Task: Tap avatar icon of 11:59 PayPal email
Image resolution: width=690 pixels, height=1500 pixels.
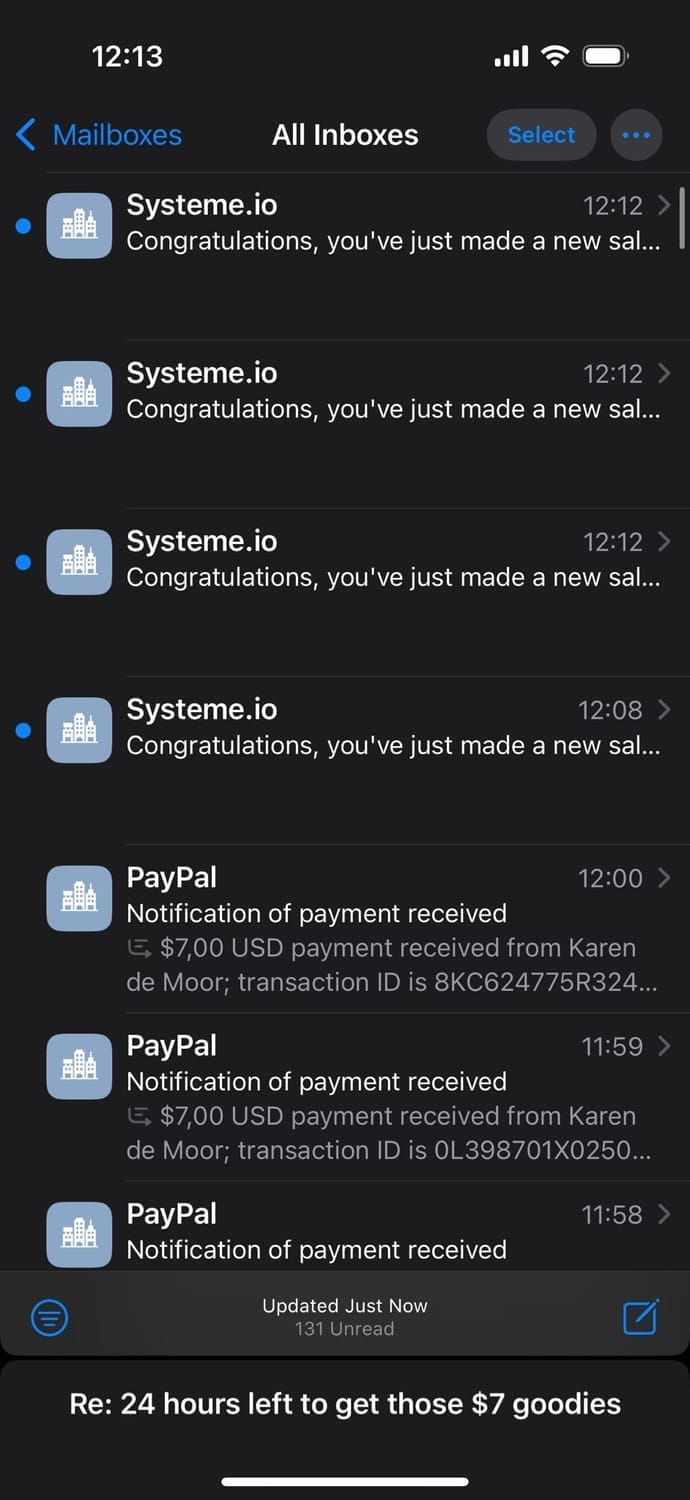Action: tap(79, 1066)
